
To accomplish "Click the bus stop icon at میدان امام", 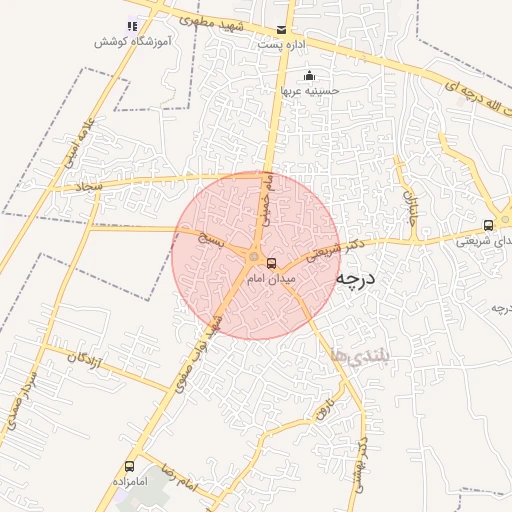I will coord(272,263).
